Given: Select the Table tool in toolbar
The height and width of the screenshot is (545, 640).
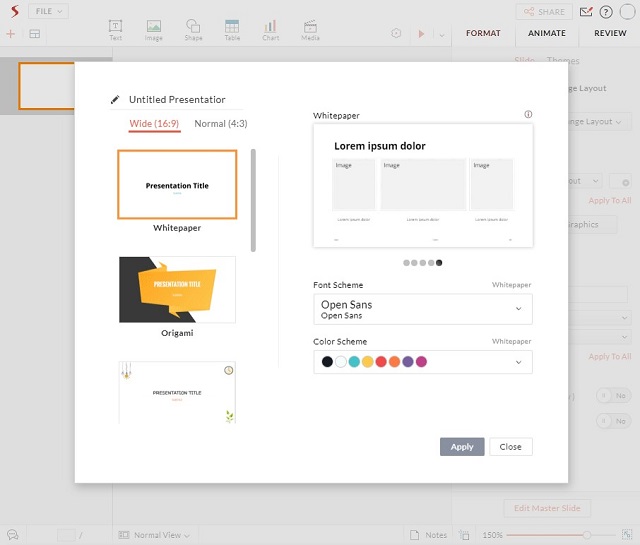Looking at the screenshot, I should pyautogui.click(x=232, y=29).
